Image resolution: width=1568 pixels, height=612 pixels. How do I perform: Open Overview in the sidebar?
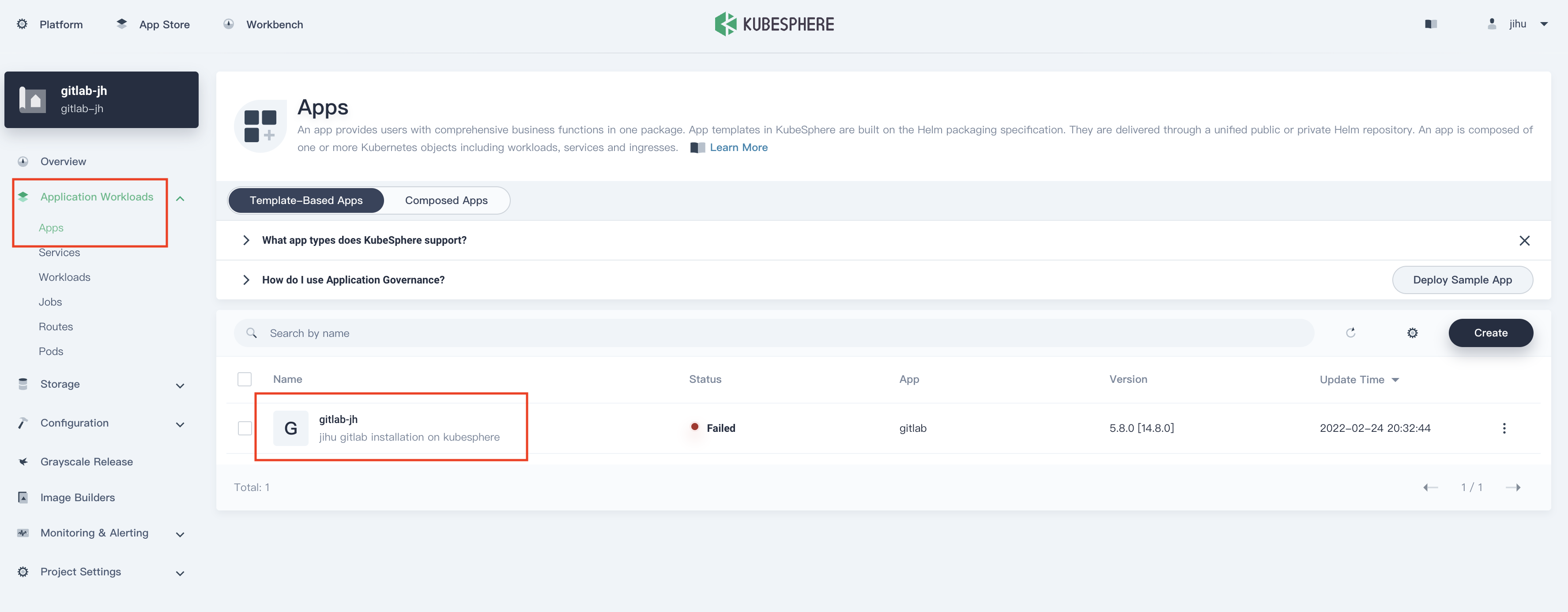tap(63, 161)
